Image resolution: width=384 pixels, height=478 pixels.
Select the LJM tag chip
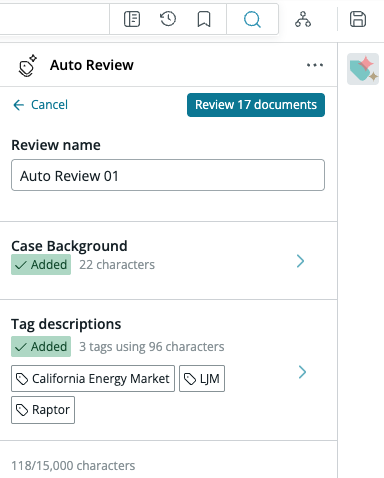[x=202, y=379]
